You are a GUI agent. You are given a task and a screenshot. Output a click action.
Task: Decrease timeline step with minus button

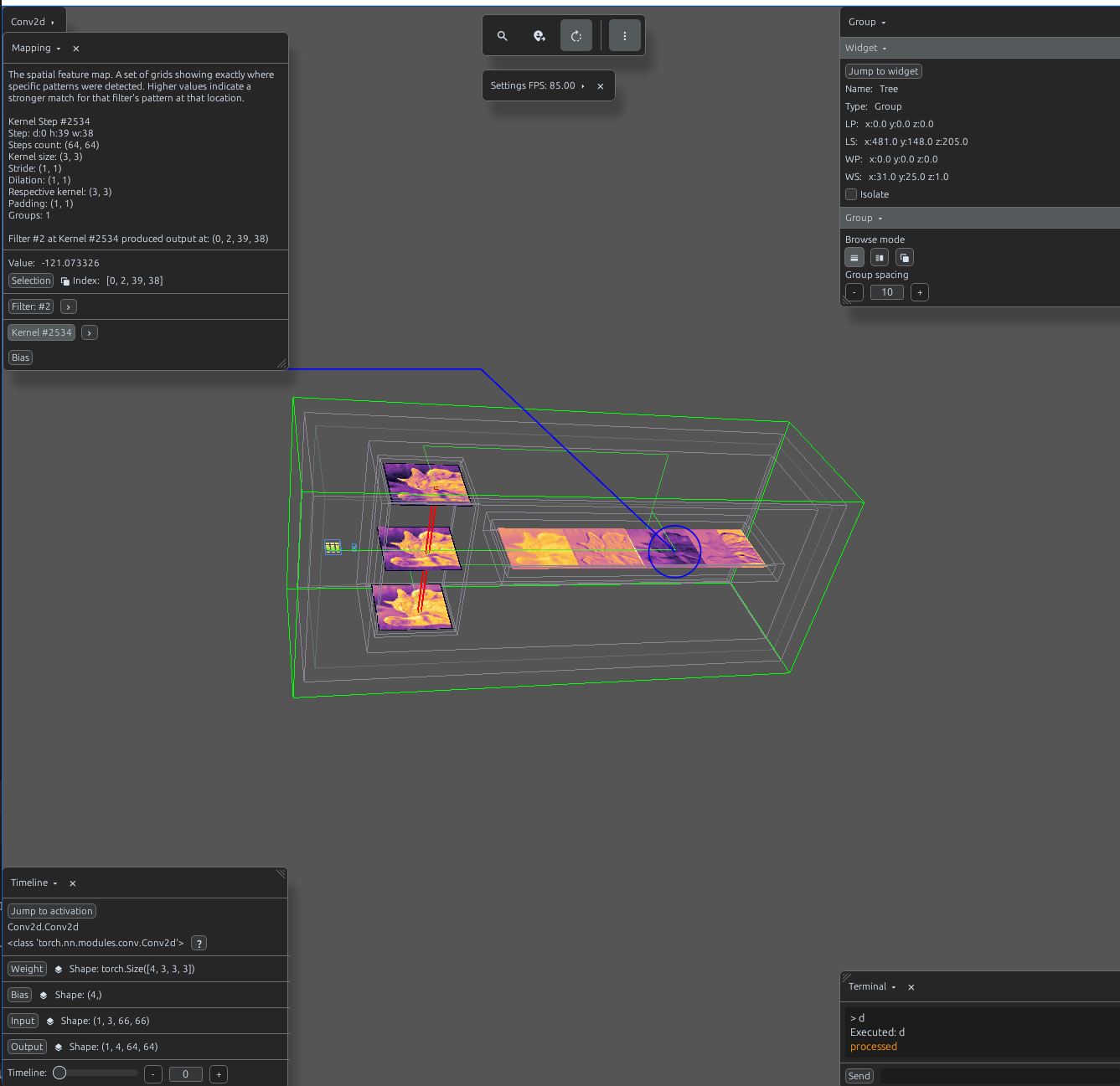(x=153, y=1074)
